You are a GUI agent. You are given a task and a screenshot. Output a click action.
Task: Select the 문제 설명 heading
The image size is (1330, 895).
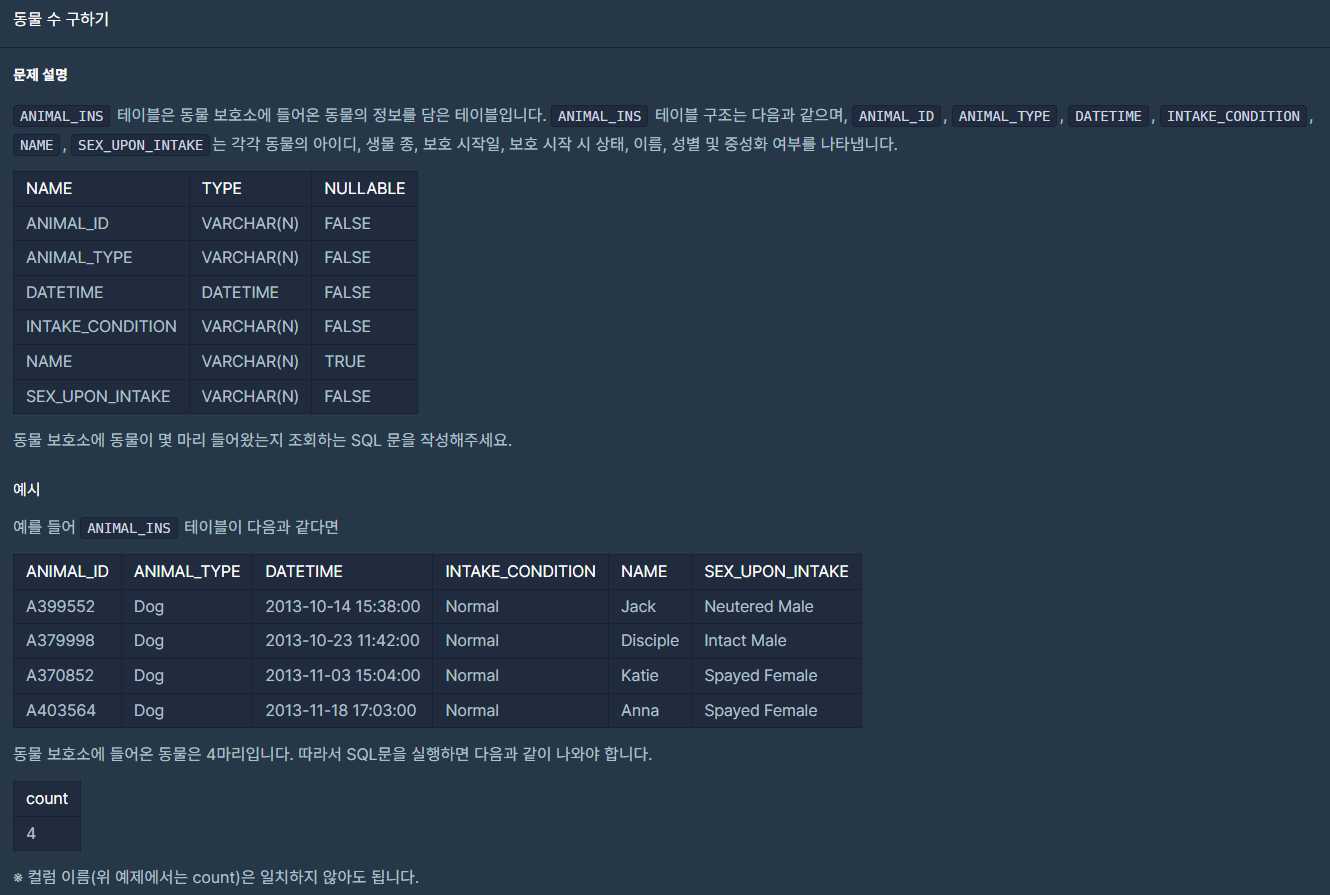40,75
